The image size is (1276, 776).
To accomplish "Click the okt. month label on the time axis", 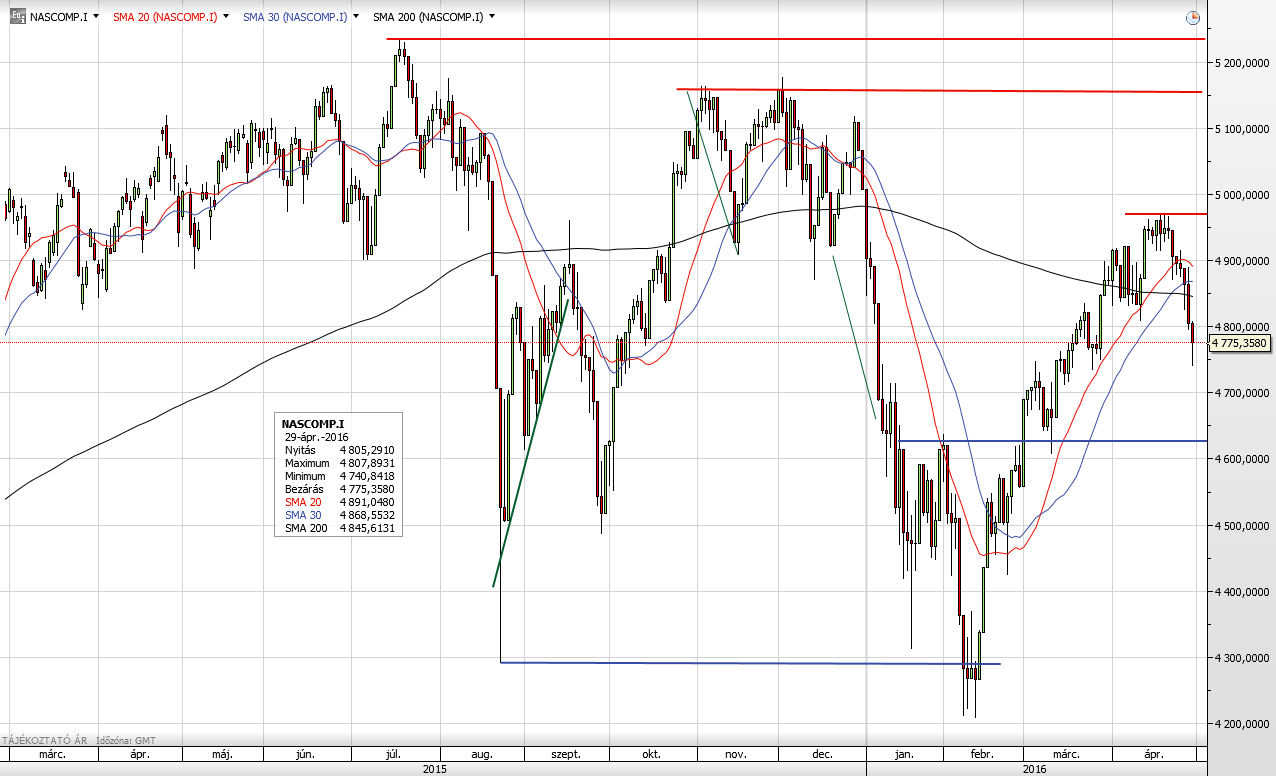I will (x=653, y=754).
